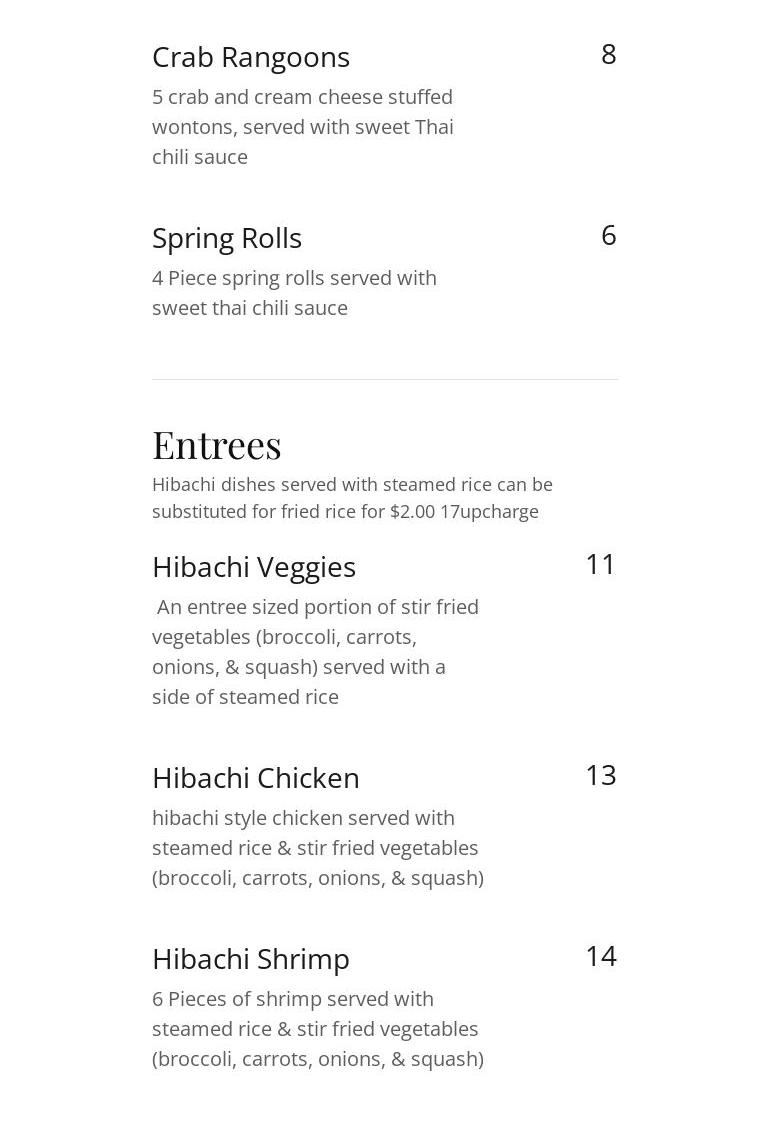Click the Hibachi Chicken price 13

[601, 775]
